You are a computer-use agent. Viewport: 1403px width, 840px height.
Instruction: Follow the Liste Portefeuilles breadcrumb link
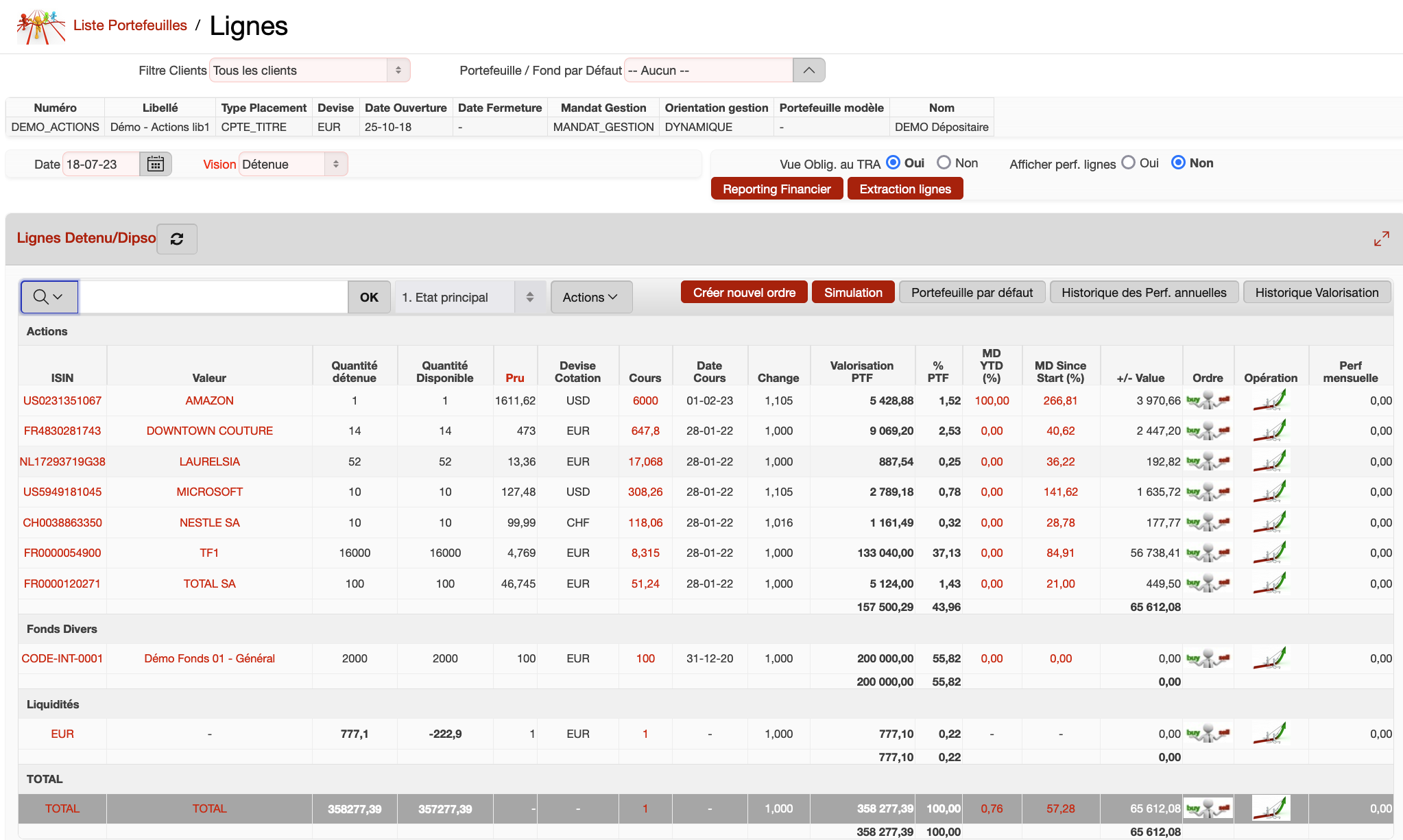click(130, 25)
